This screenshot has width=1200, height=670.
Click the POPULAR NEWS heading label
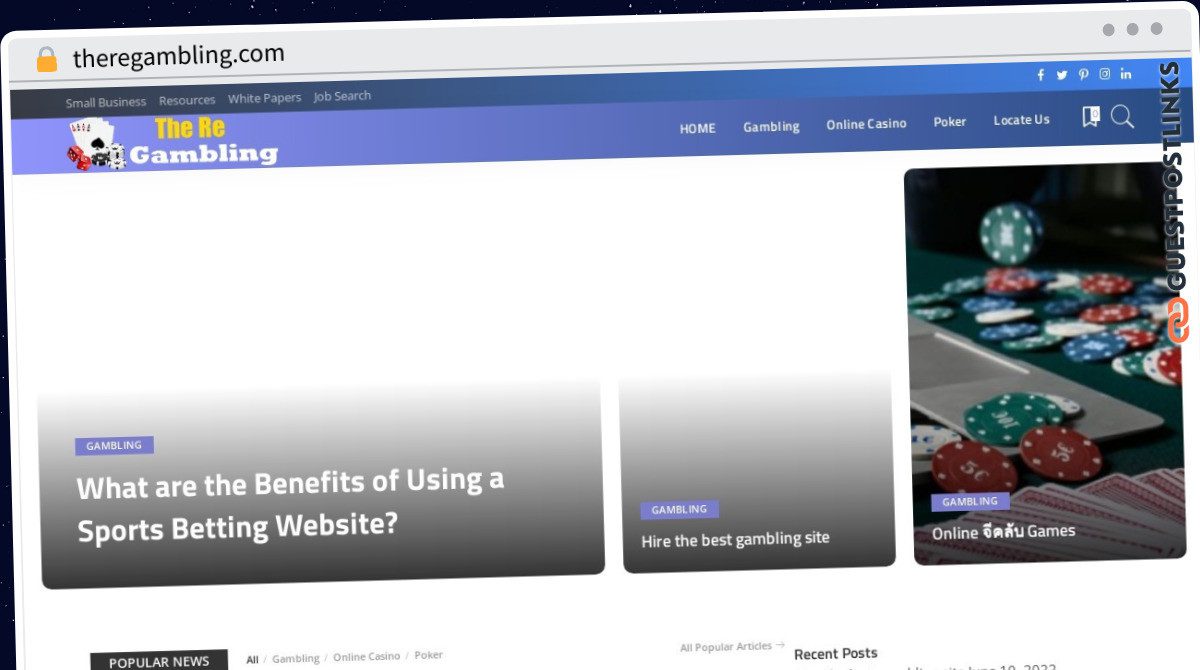point(159,661)
